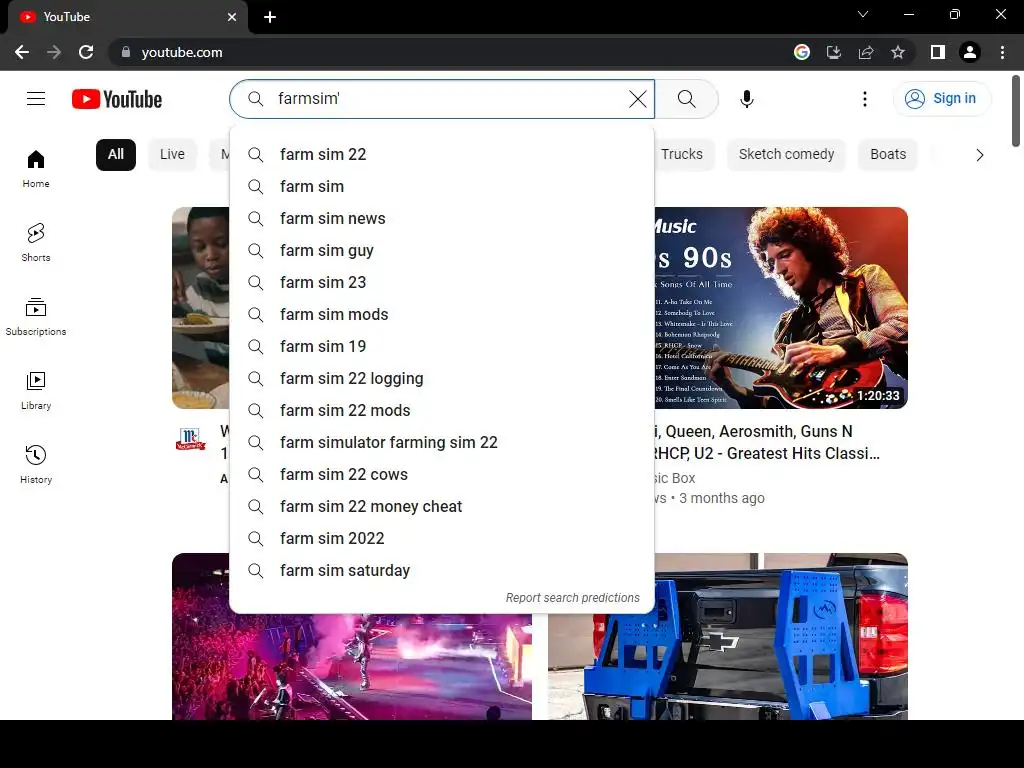The image size is (1024, 768).
Task: Open the browser profile icon
Action: click(970, 52)
